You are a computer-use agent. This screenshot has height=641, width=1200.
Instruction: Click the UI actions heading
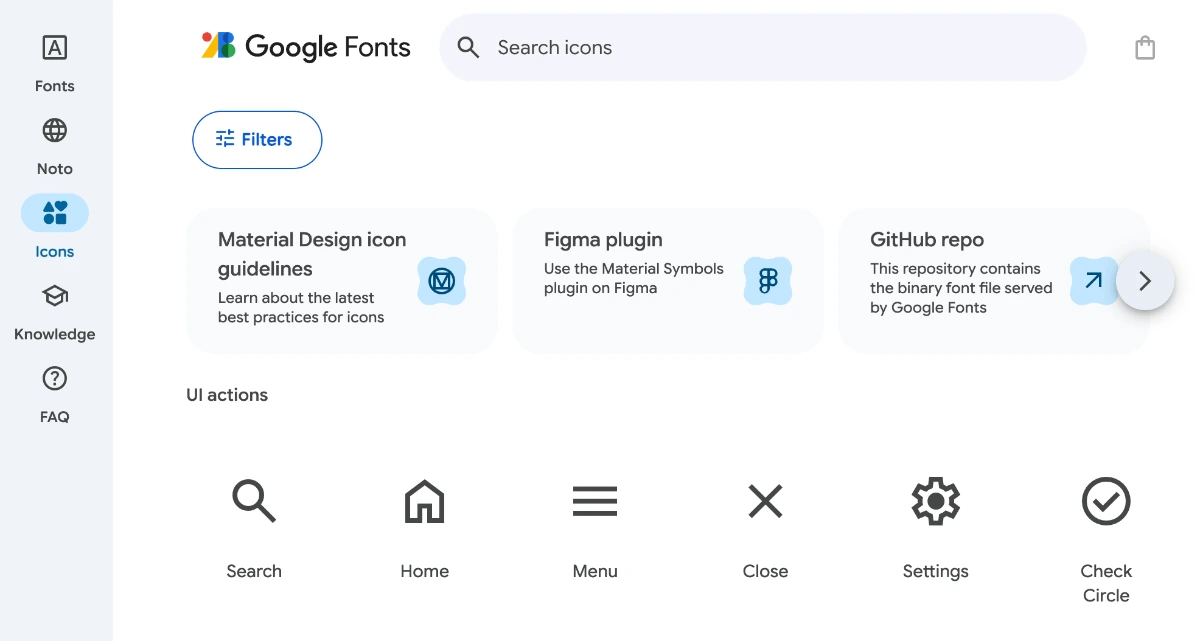tap(227, 395)
